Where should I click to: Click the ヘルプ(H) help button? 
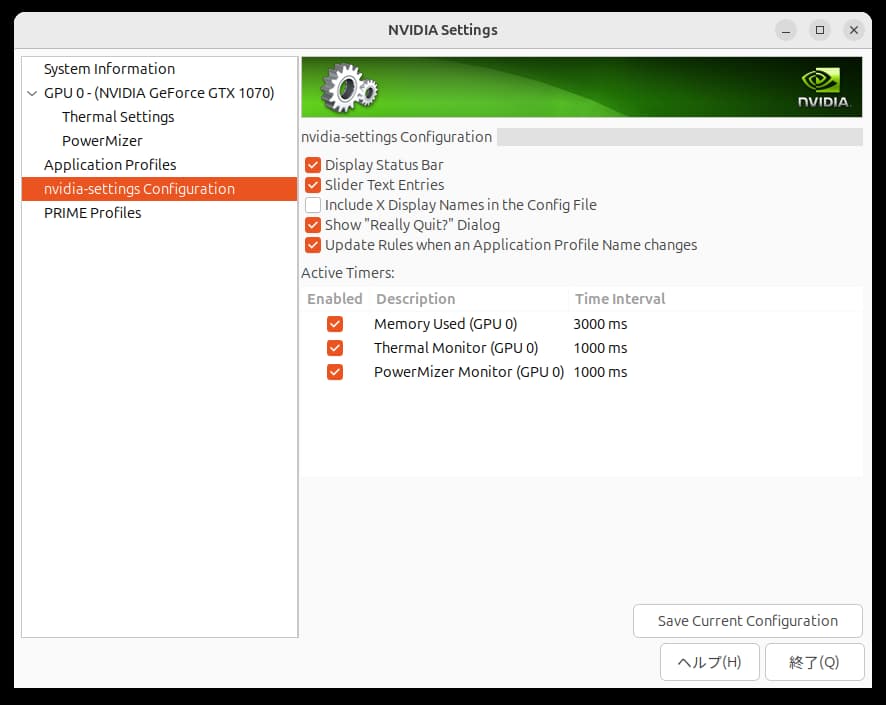[x=709, y=662]
